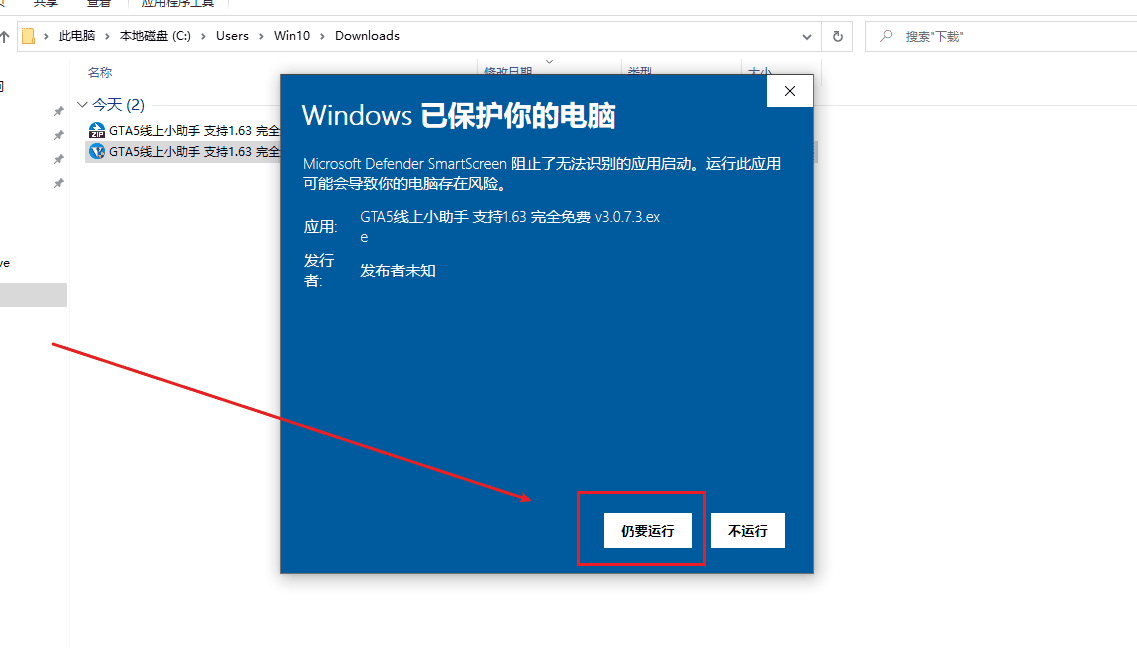Jump to 本地磁盘 (C:) in the breadcrumb
The width and height of the screenshot is (1137, 648).
coord(155,36)
